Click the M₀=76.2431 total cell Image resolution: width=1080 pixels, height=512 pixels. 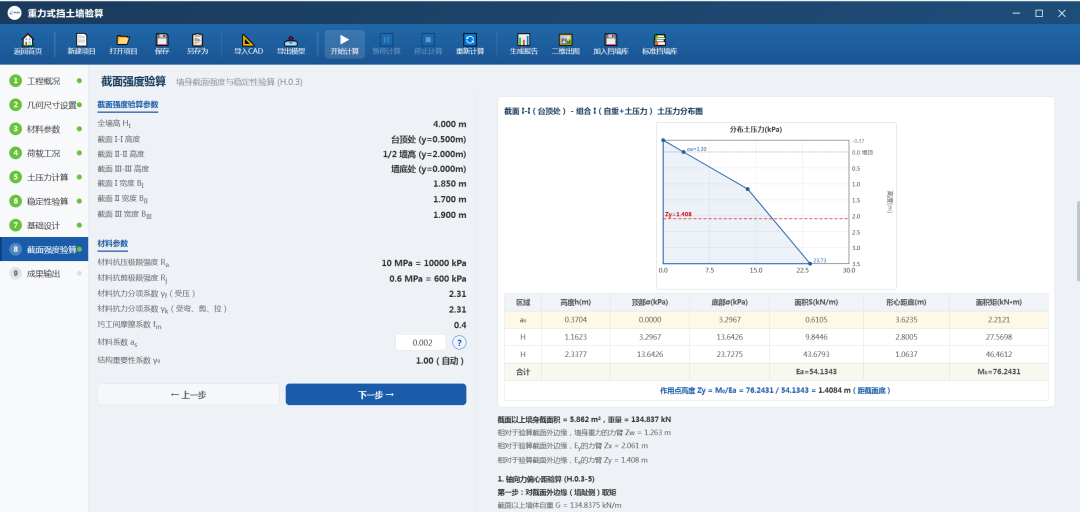998,372
